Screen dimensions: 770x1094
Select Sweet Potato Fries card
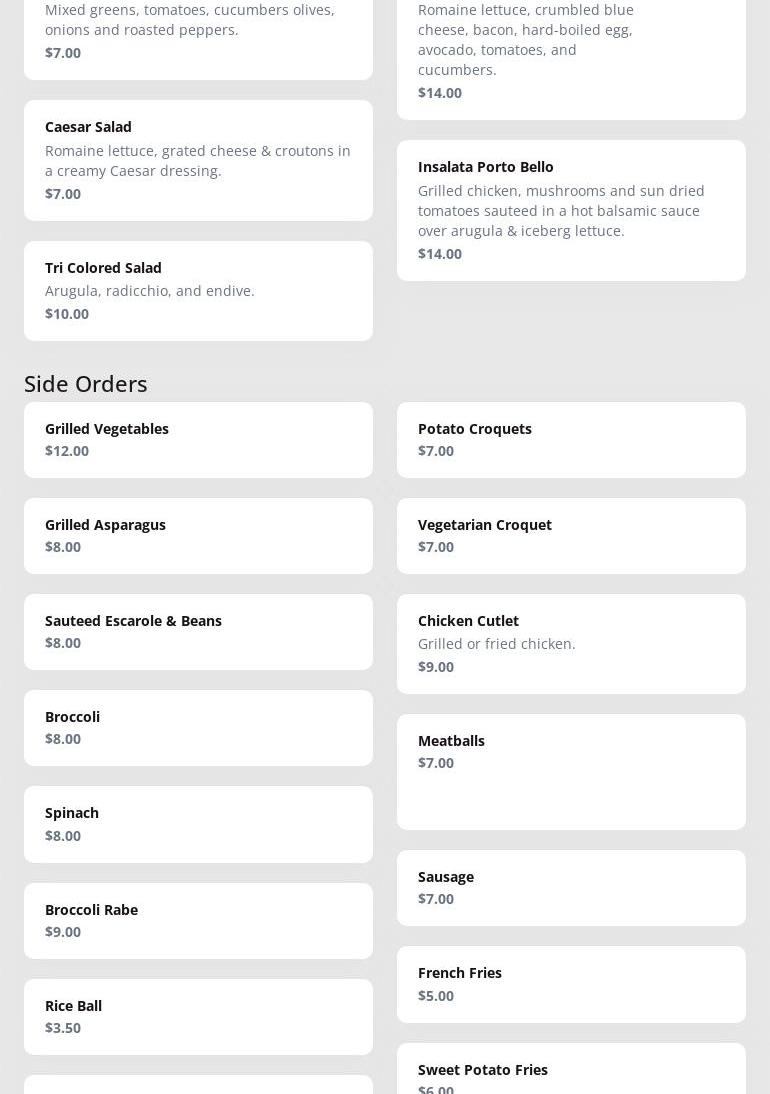[x=571, y=1069]
